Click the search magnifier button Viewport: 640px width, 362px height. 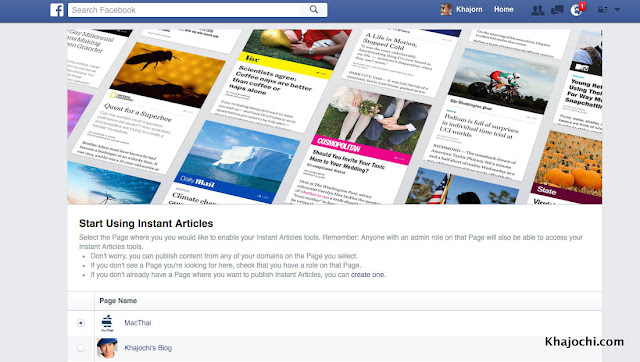(x=313, y=9)
